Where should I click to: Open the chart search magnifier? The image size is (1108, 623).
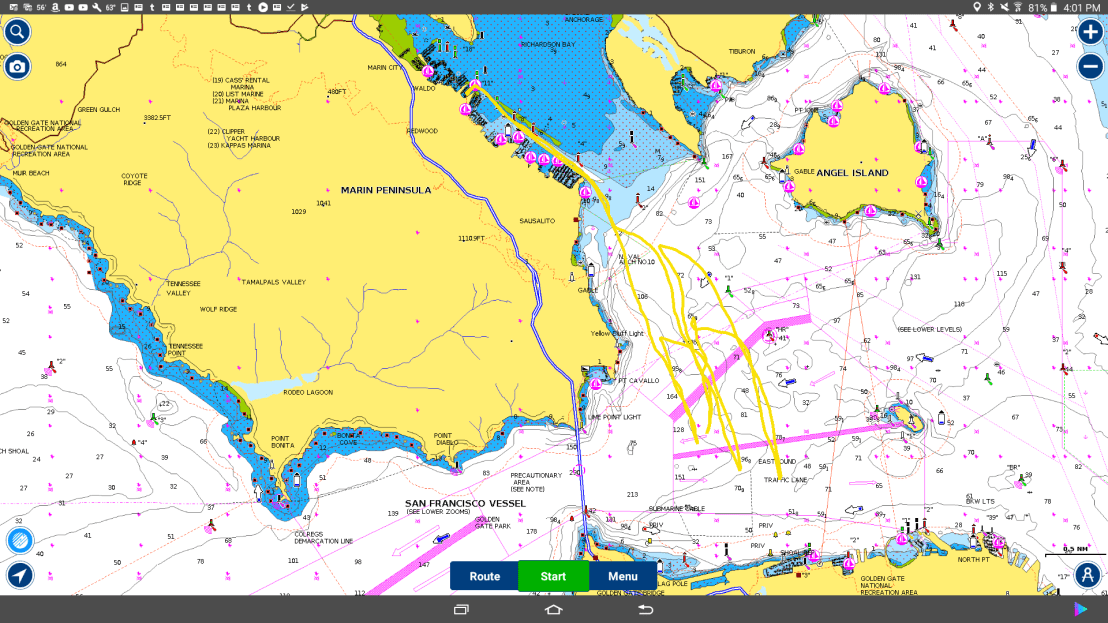[x=17, y=31]
